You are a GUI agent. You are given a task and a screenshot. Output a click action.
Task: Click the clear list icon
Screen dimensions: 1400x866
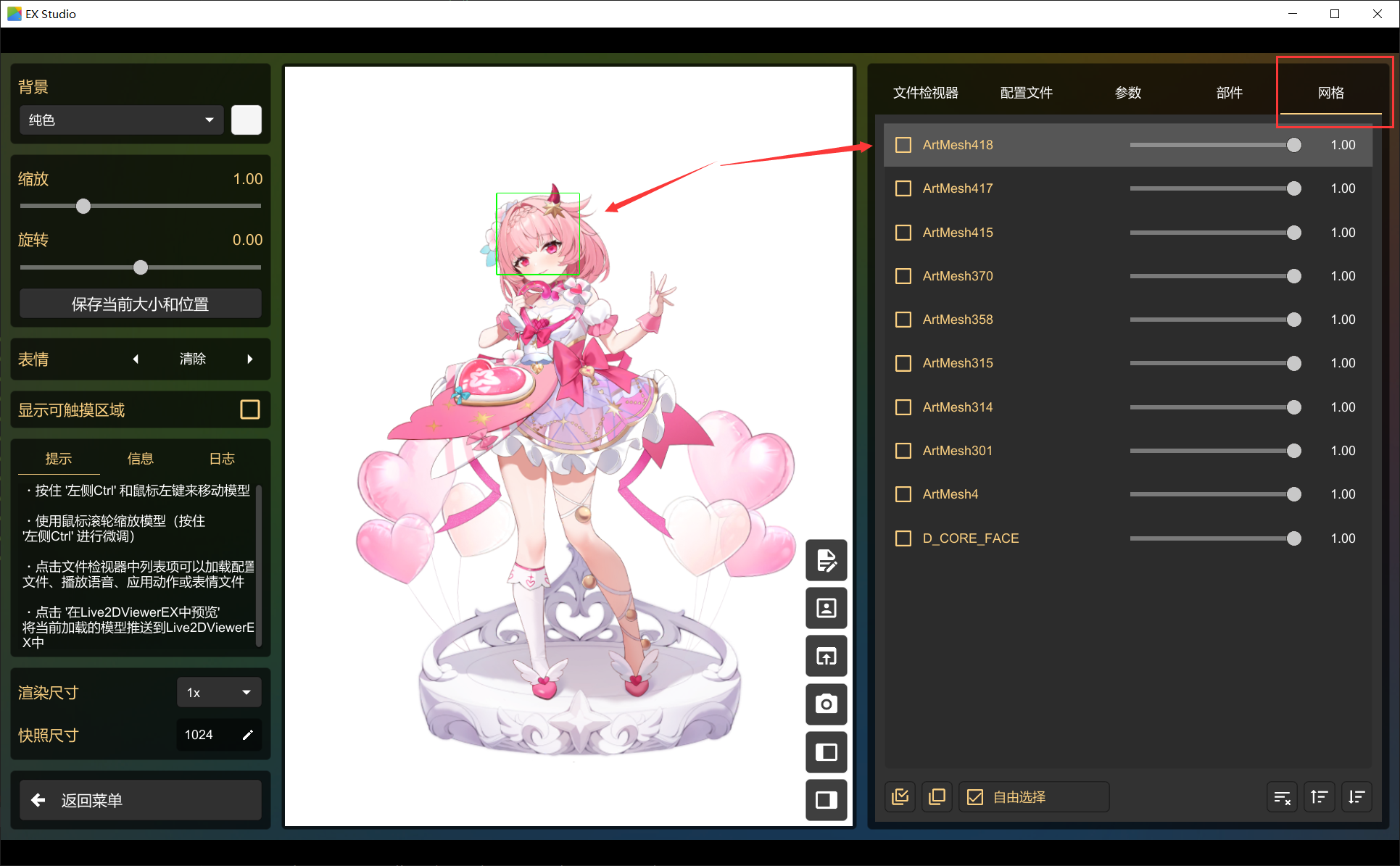point(1283,797)
